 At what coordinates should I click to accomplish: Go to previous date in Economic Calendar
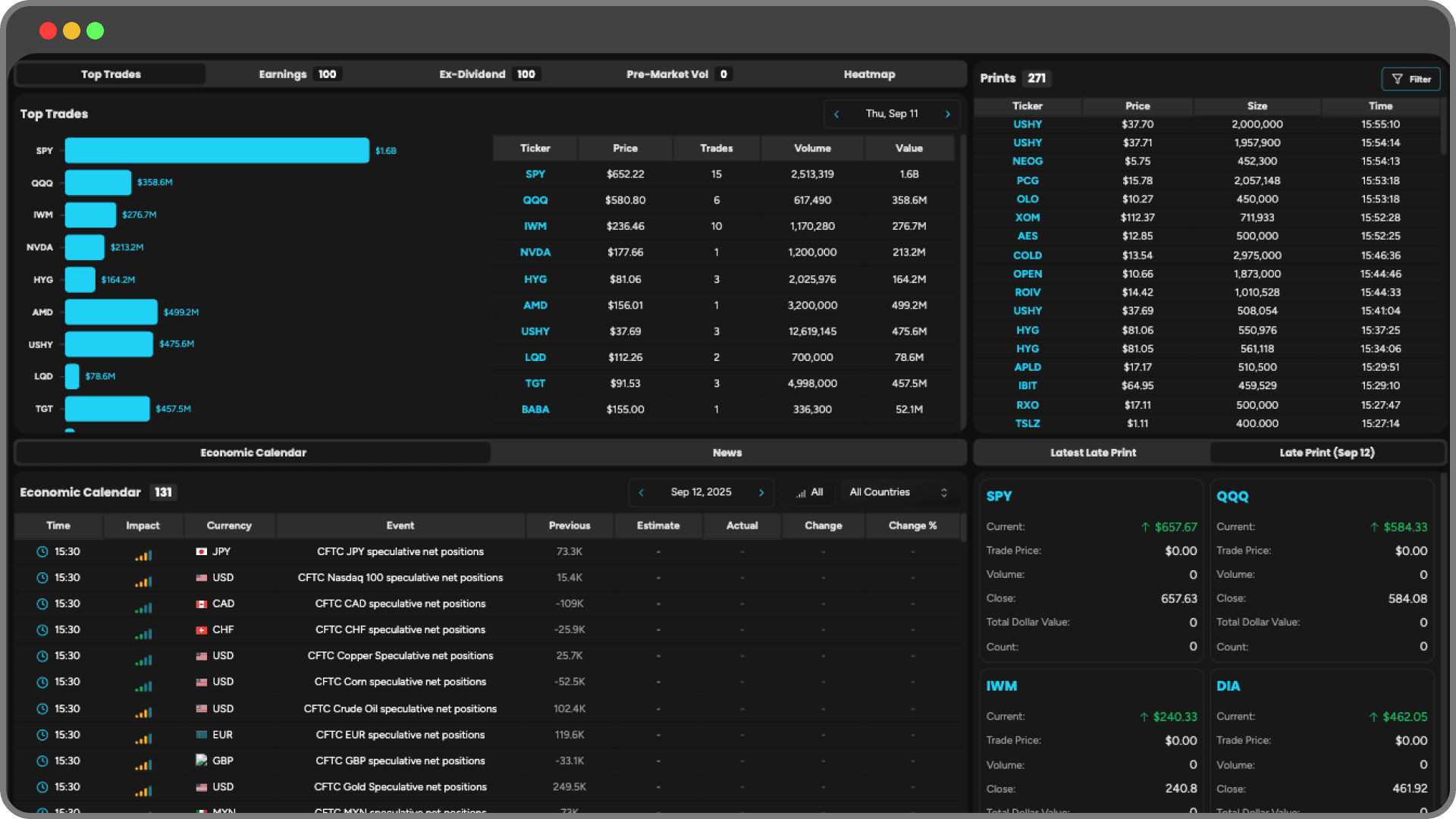(x=642, y=492)
